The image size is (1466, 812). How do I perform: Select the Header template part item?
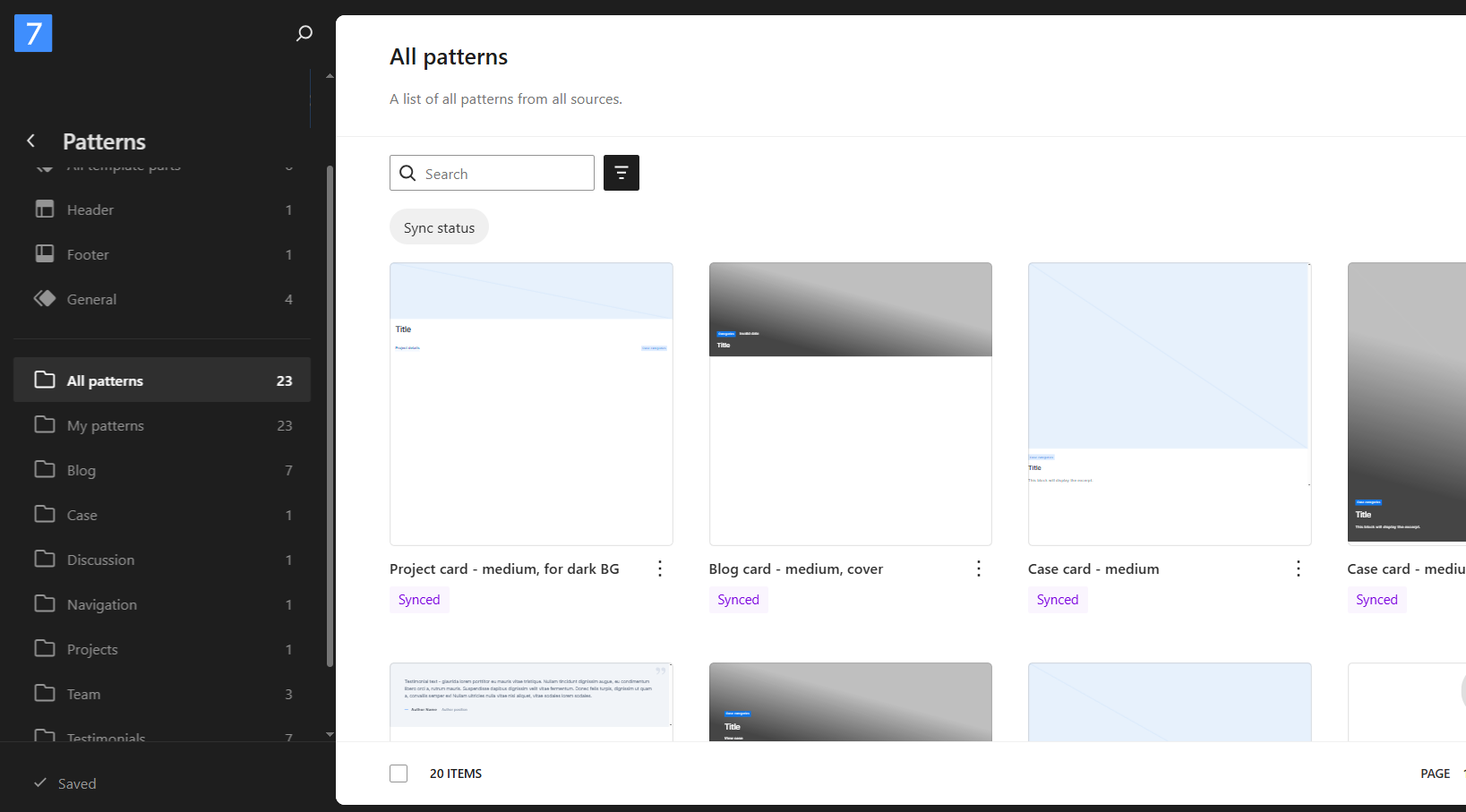pos(161,209)
